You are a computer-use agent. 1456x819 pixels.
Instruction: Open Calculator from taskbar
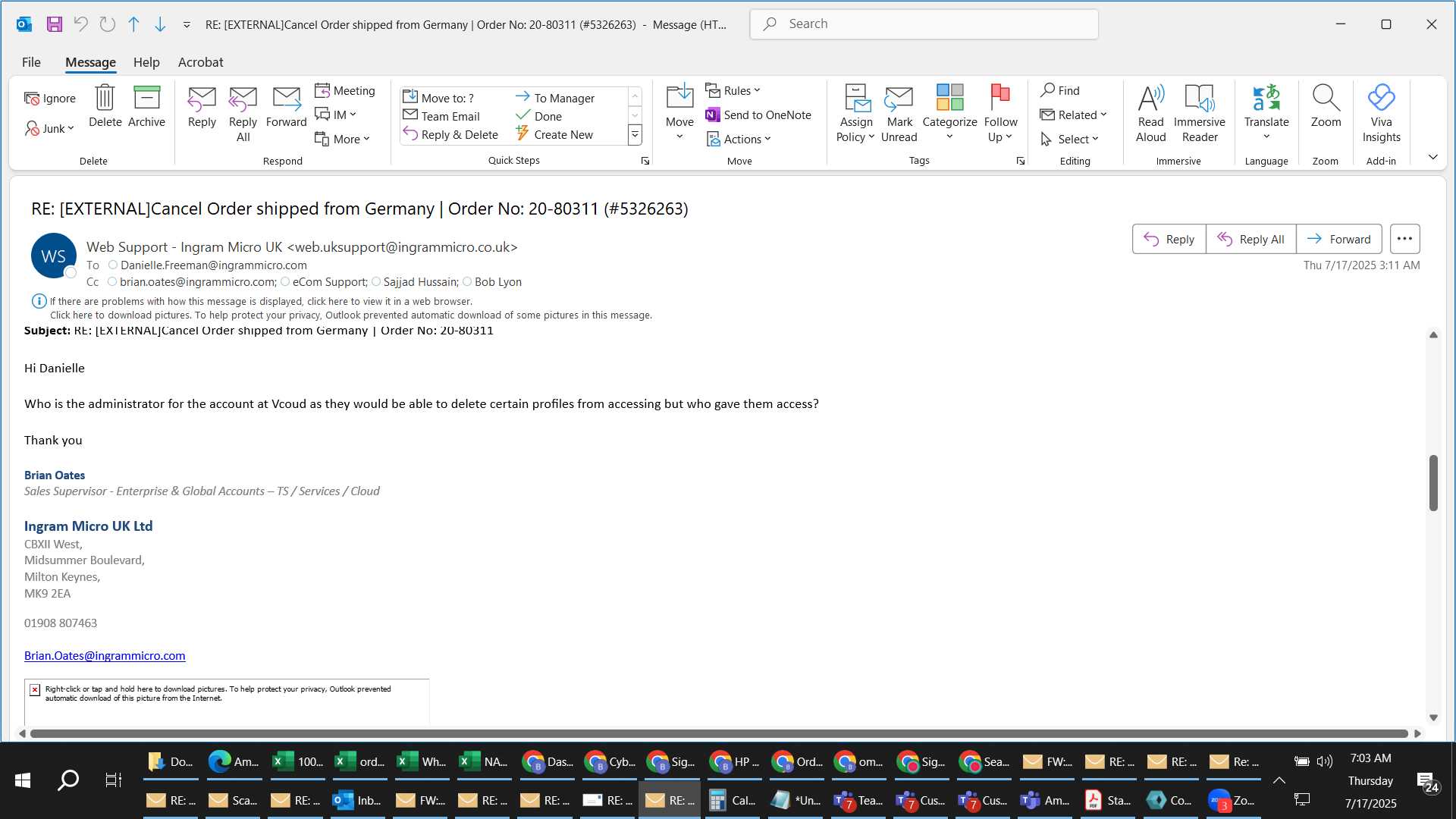pos(732,800)
